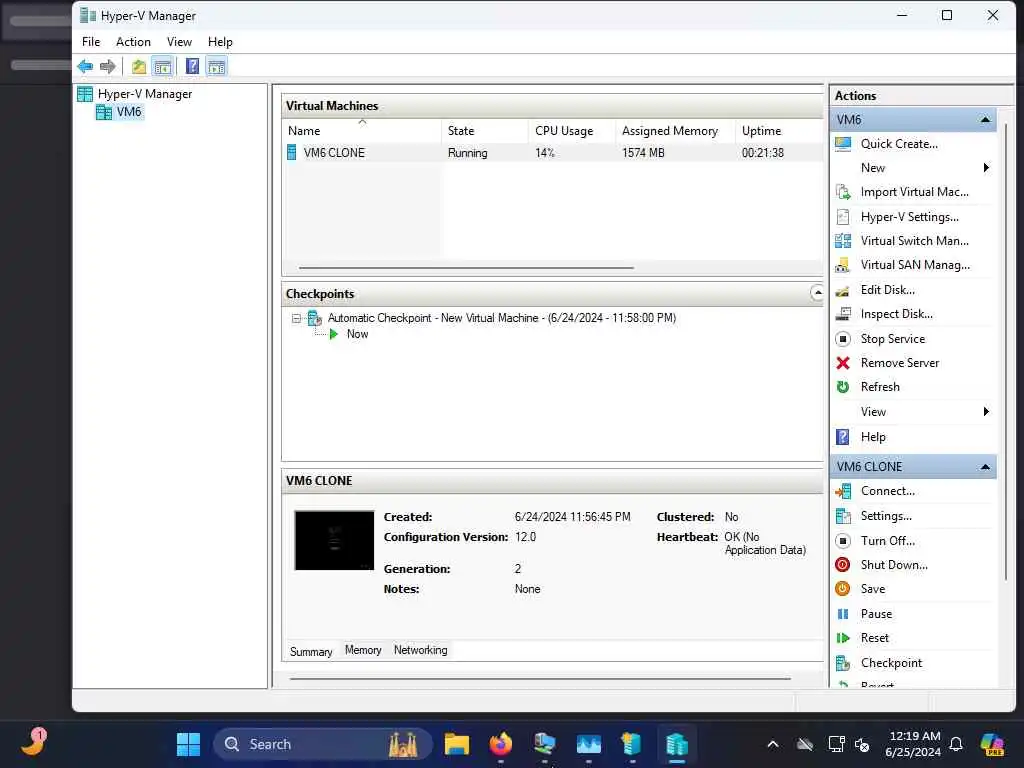The image size is (1024, 768).
Task: Sort by State column header
Action: 485,131
